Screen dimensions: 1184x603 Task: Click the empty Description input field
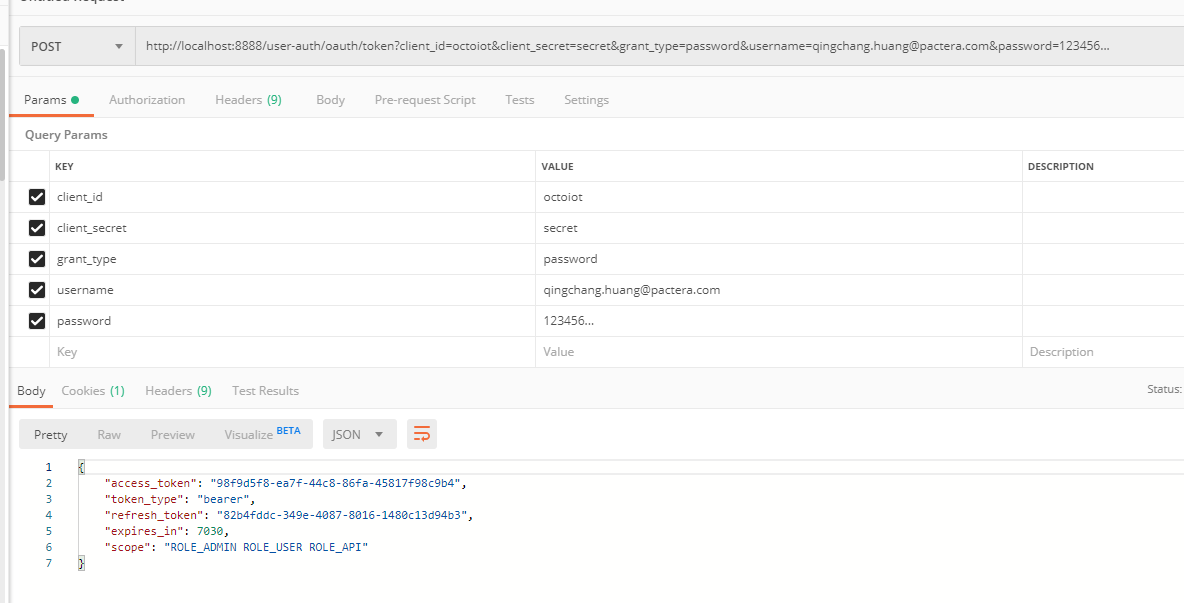coord(1103,352)
